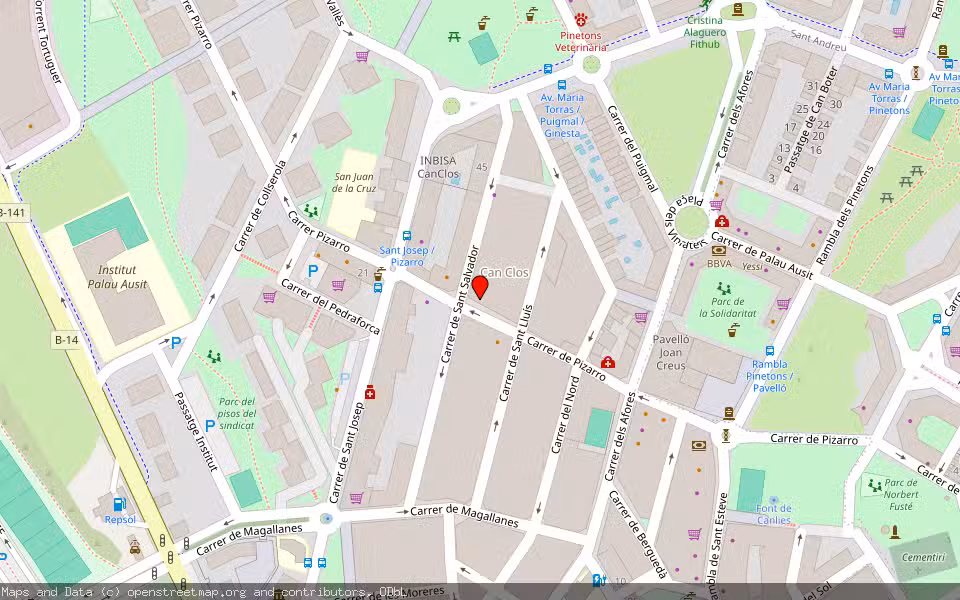Select the Carrer del Nord label
Screen dimensions: 960x600
(565, 414)
